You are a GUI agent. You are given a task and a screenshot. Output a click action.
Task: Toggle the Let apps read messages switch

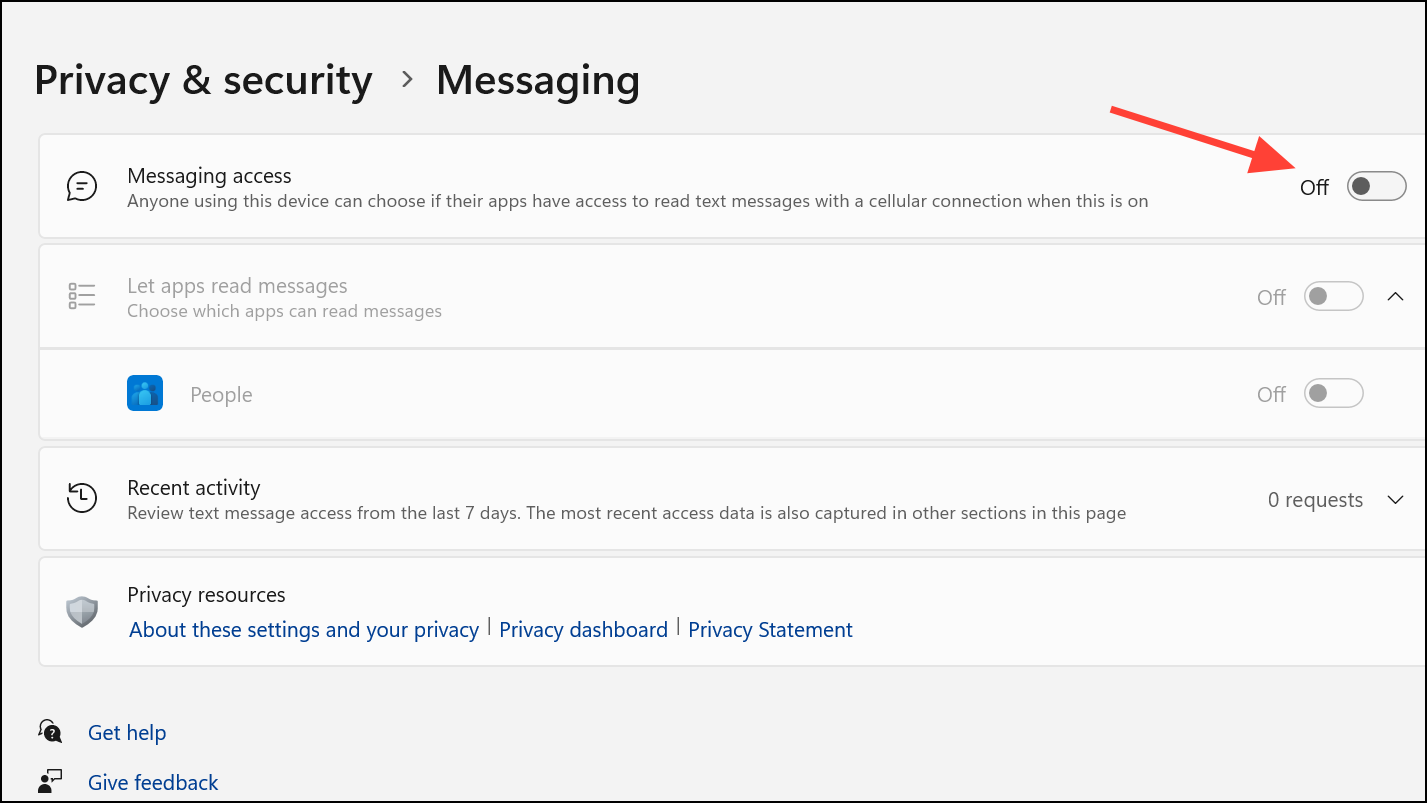[x=1333, y=297]
